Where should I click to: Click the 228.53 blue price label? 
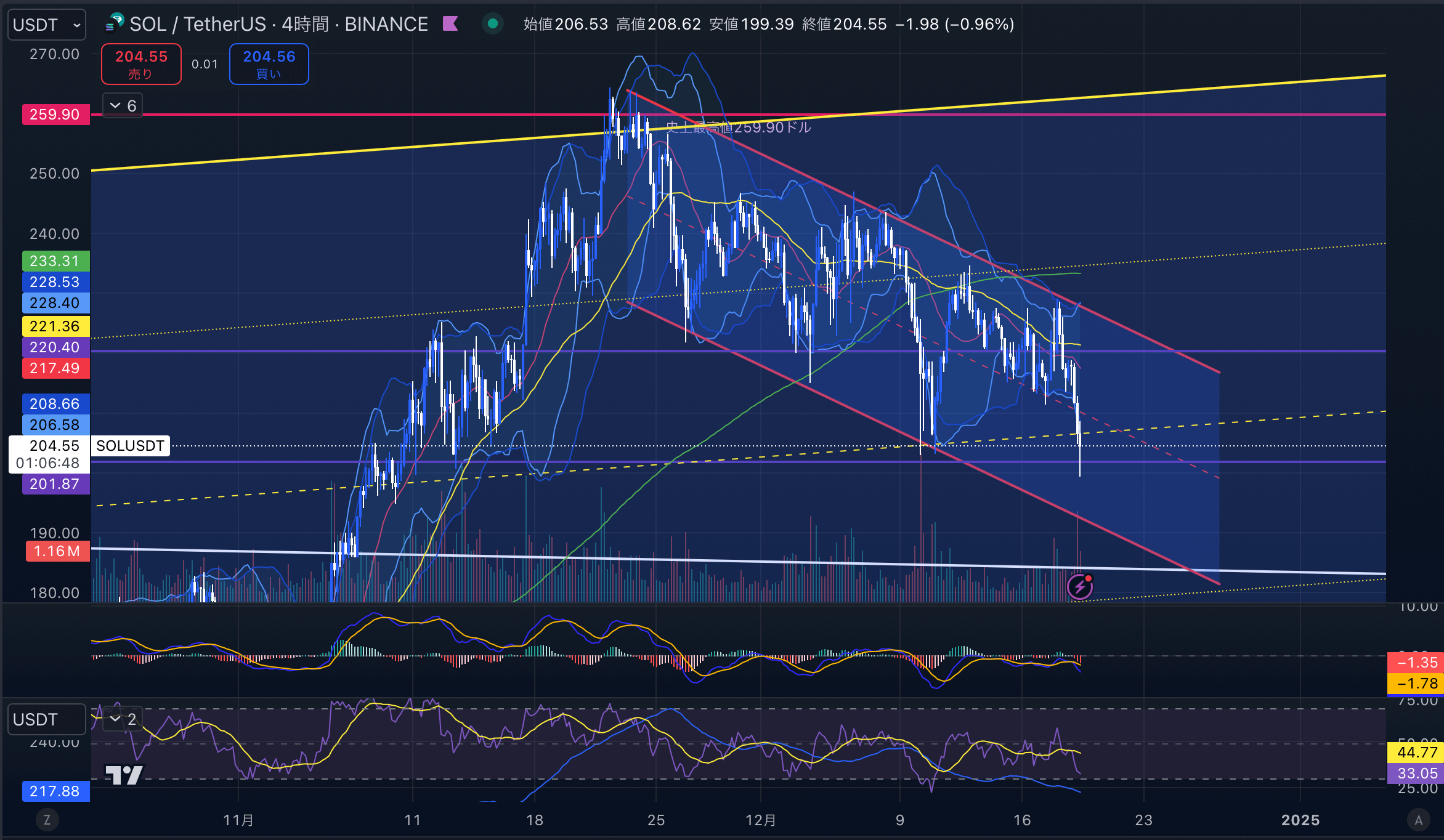pyautogui.click(x=55, y=282)
